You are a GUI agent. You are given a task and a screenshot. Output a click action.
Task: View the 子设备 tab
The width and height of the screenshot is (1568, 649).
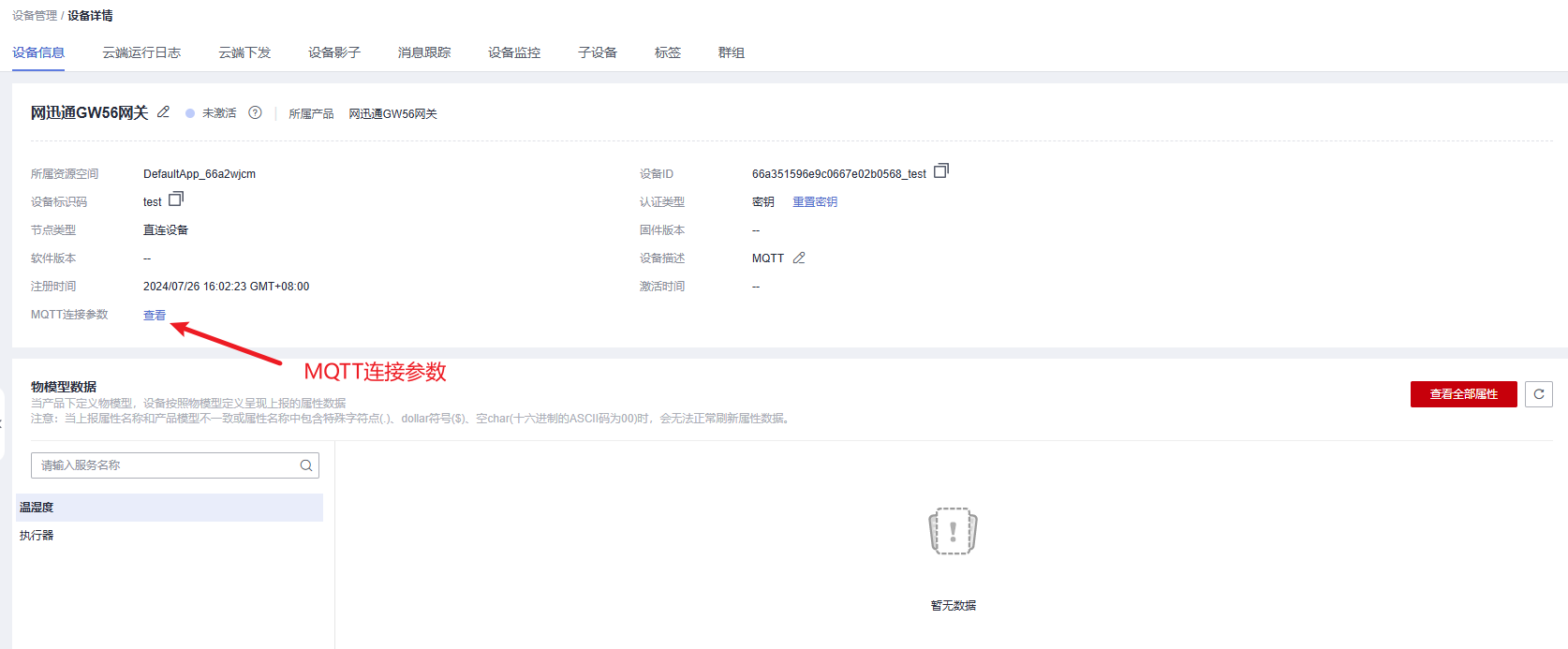pos(598,52)
